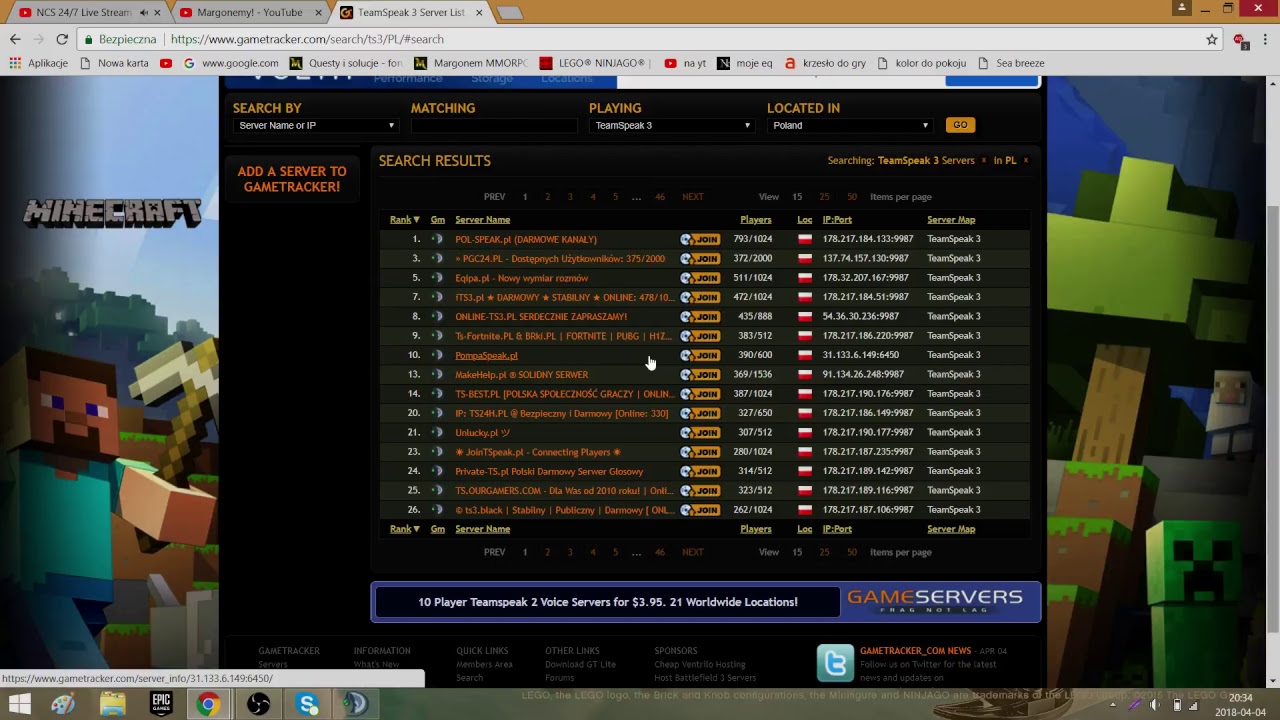Open TeamSpeak client from taskbar

356,704
